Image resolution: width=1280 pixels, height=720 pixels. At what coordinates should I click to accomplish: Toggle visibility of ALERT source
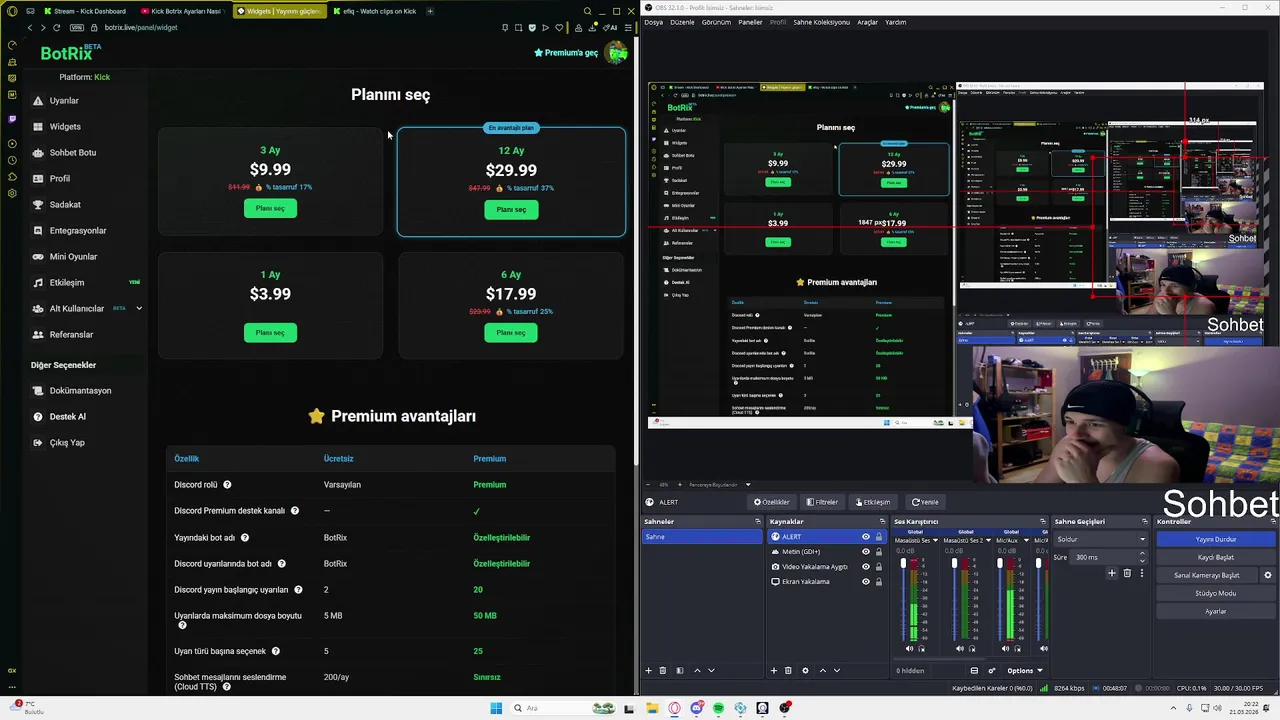coord(866,537)
